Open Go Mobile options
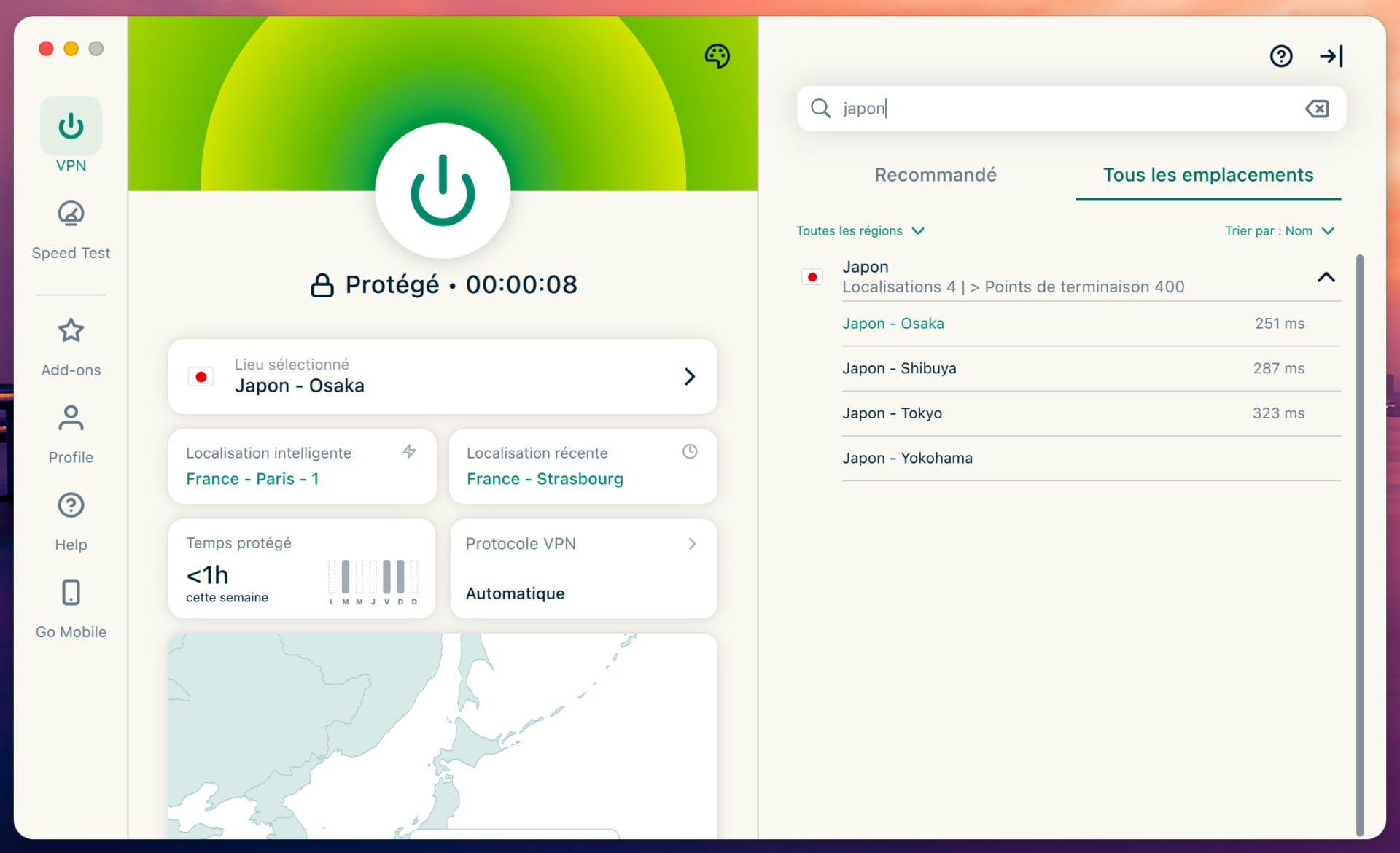Image resolution: width=1400 pixels, height=853 pixels. pos(70,605)
